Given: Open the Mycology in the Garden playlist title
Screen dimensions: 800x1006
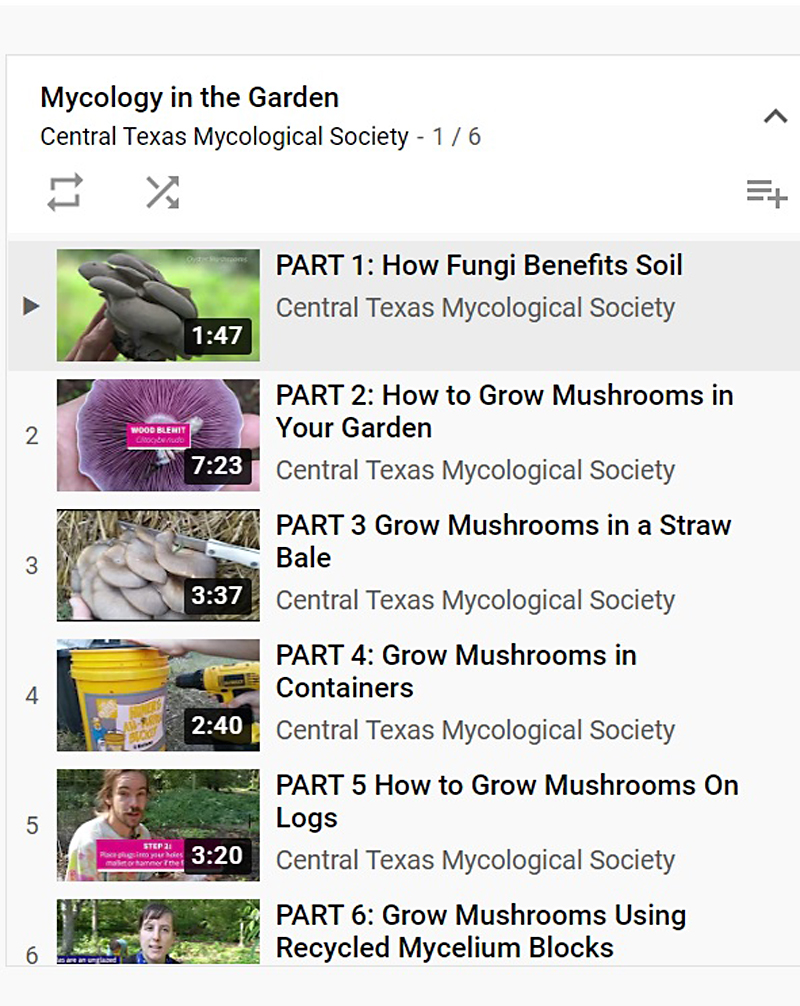Looking at the screenshot, I should pos(189,98).
